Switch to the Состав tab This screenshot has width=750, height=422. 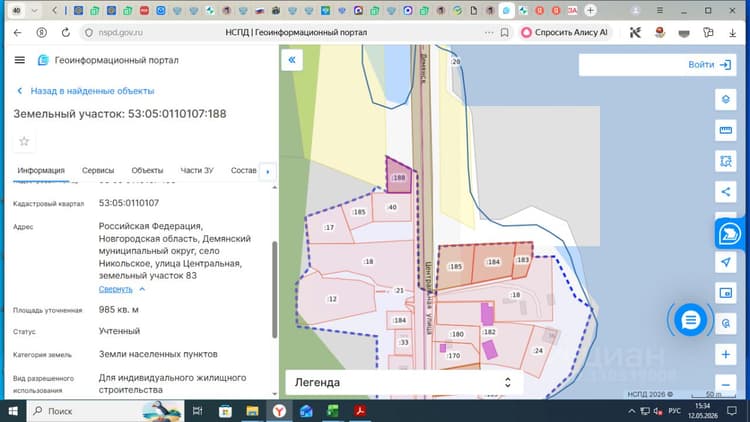click(x=243, y=170)
